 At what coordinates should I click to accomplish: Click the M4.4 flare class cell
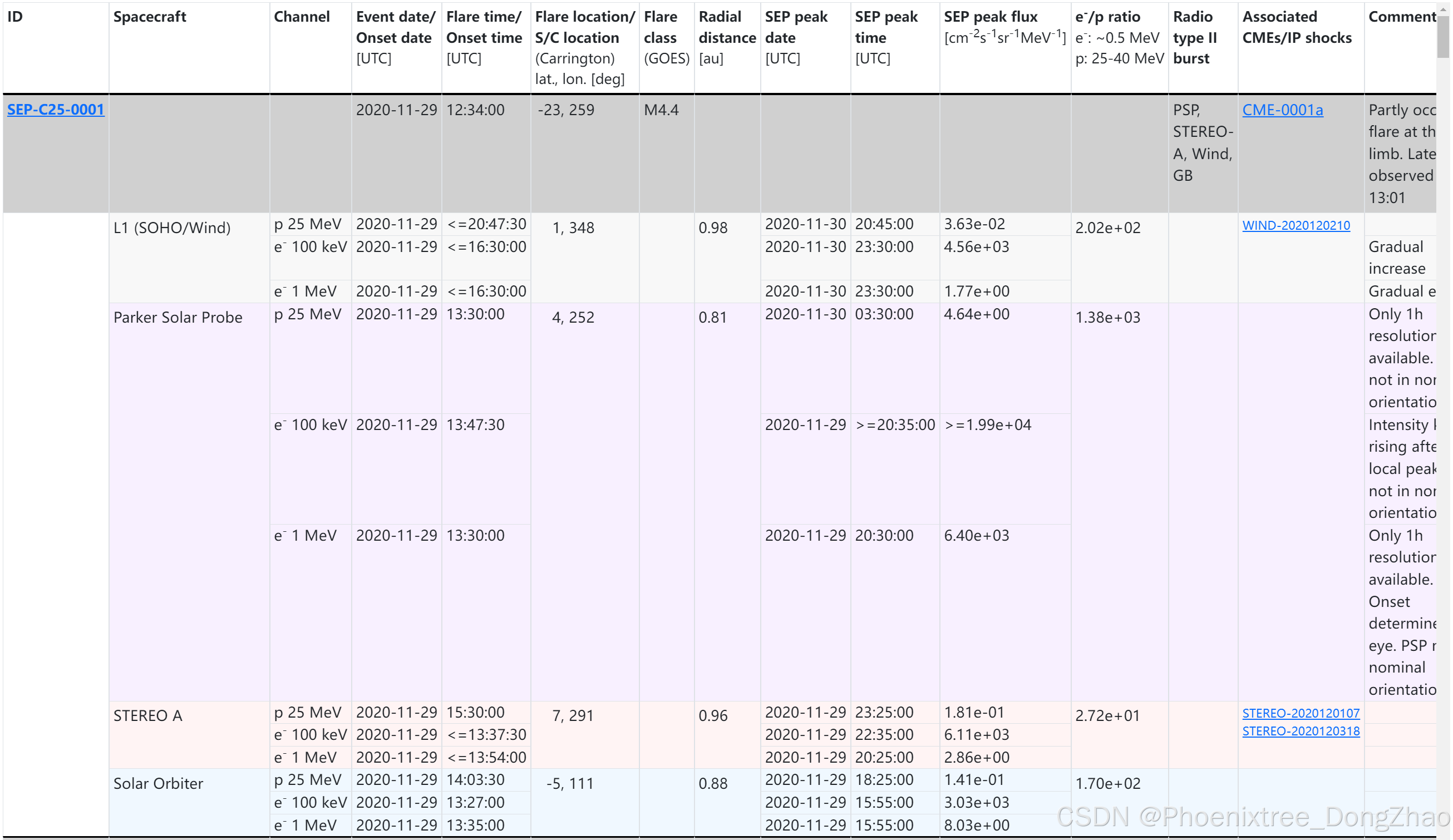click(661, 110)
